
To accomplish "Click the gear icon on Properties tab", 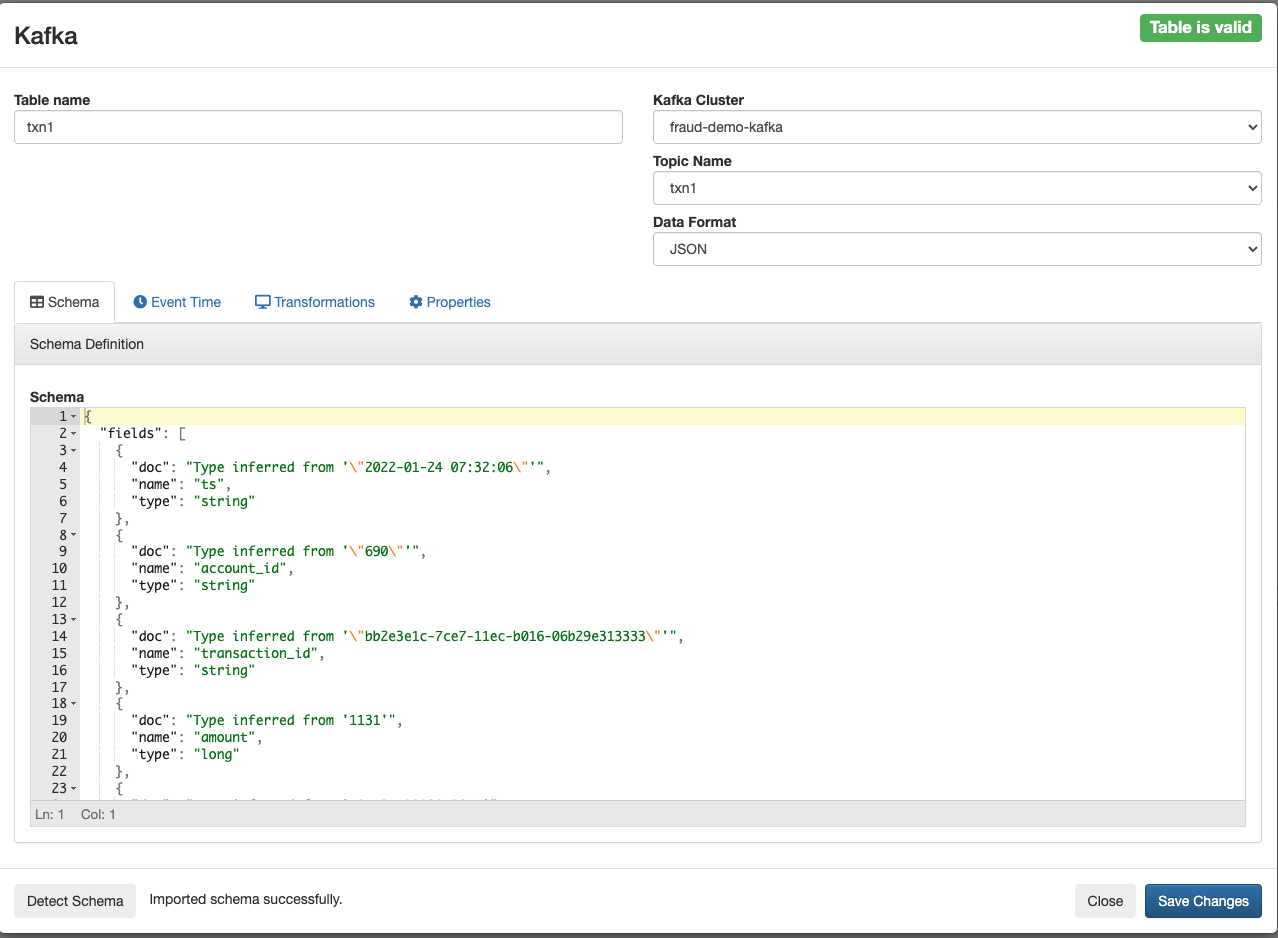I will 416,302.
